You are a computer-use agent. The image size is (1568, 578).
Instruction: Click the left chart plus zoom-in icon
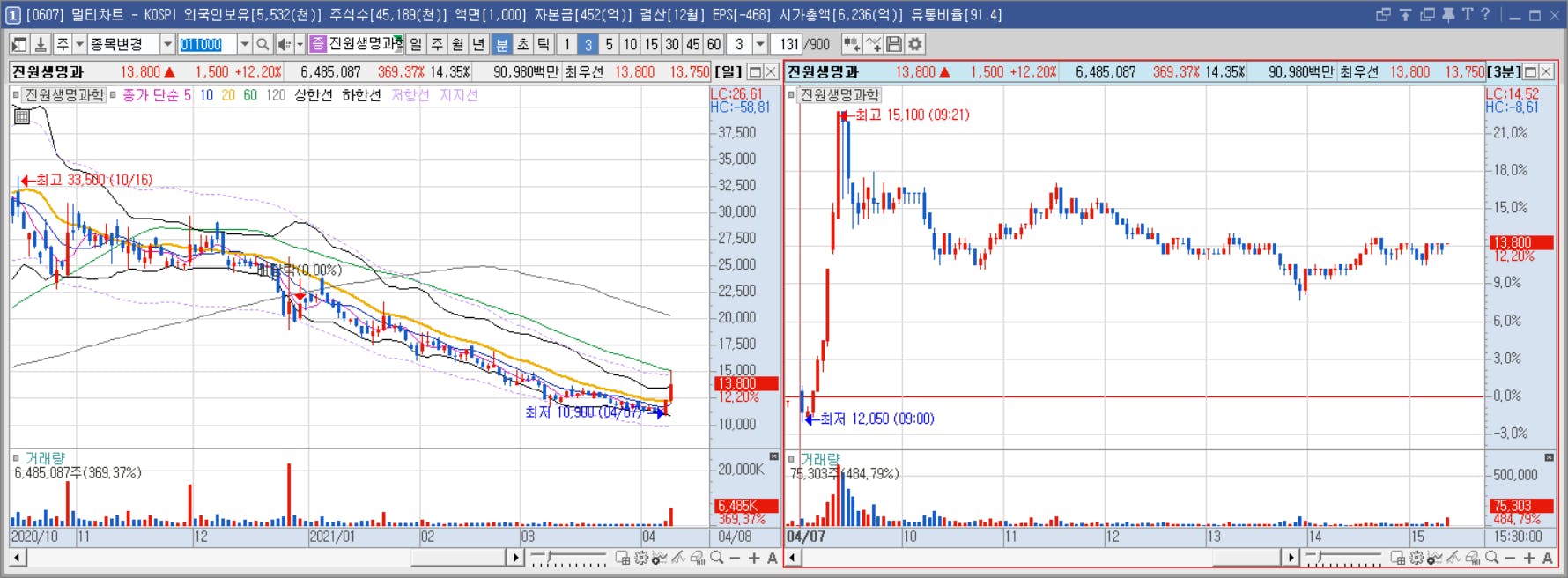pos(754,558)
